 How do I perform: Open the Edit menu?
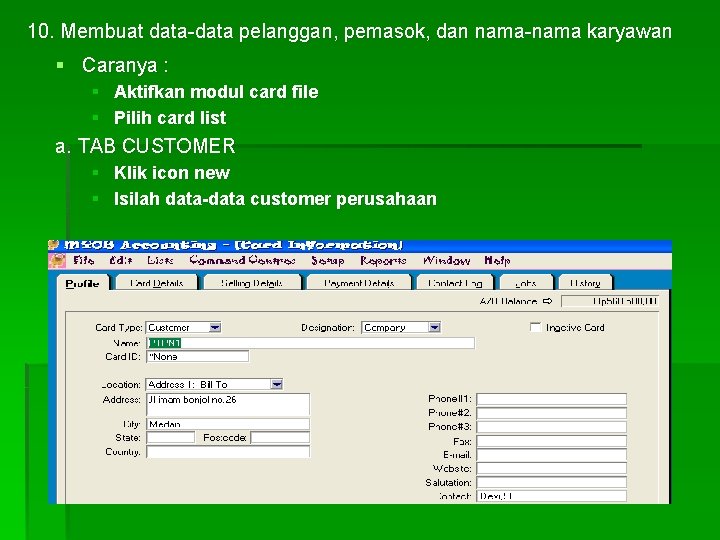121,260
